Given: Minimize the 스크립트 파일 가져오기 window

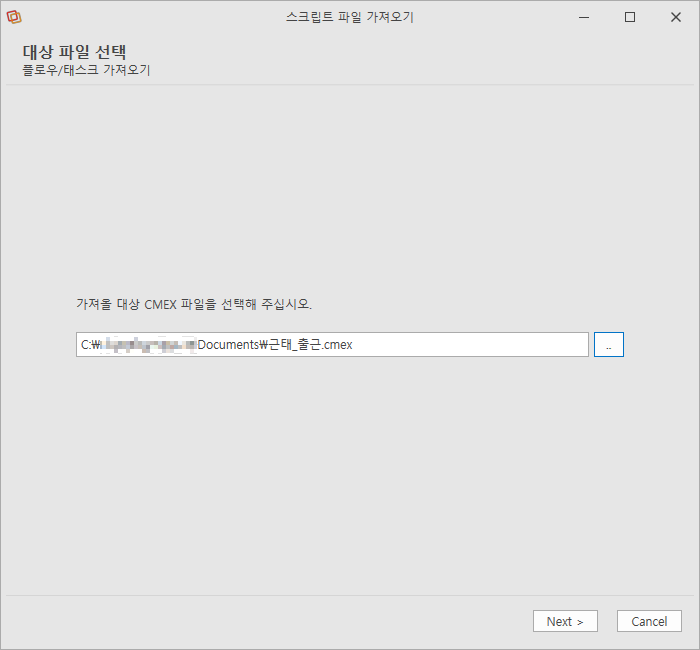Looking at the screenshot, I should [584, 17].
